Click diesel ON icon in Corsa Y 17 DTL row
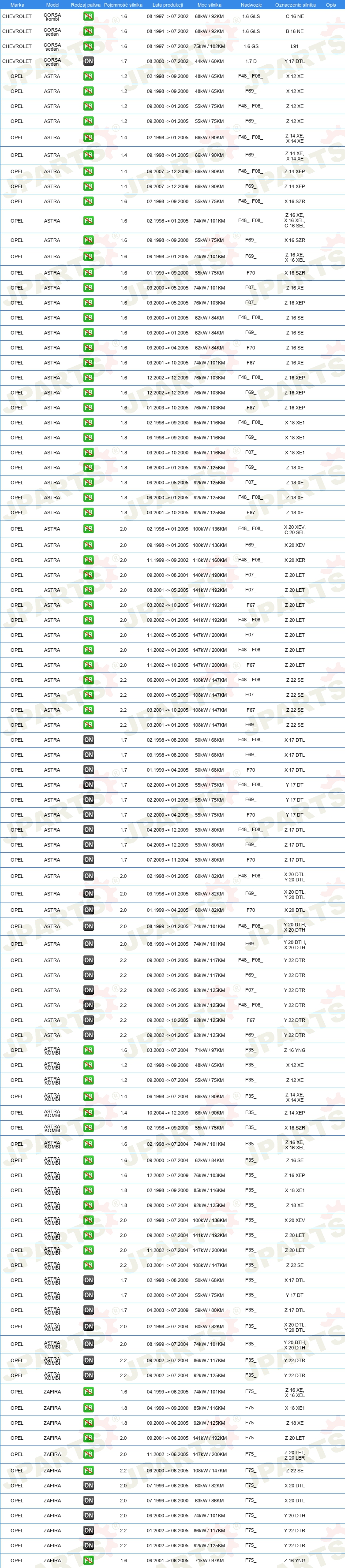Viewport: 345px width, 1568px height. click(x=88, y=61)
